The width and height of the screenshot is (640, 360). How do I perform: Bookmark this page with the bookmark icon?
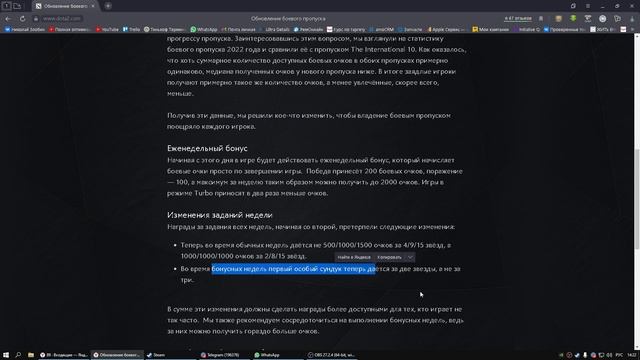coord(541,19)
